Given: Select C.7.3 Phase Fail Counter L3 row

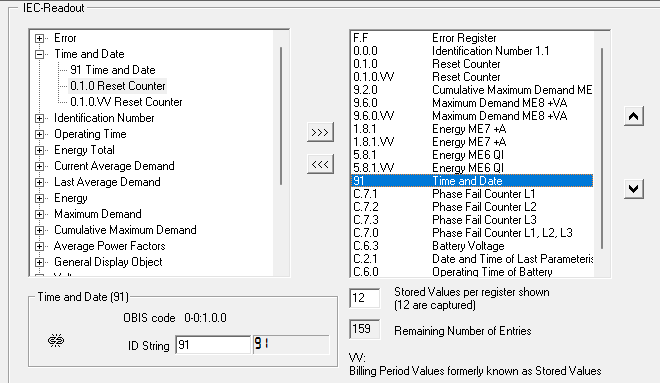Looking at the screenshot, I should 471,220.
